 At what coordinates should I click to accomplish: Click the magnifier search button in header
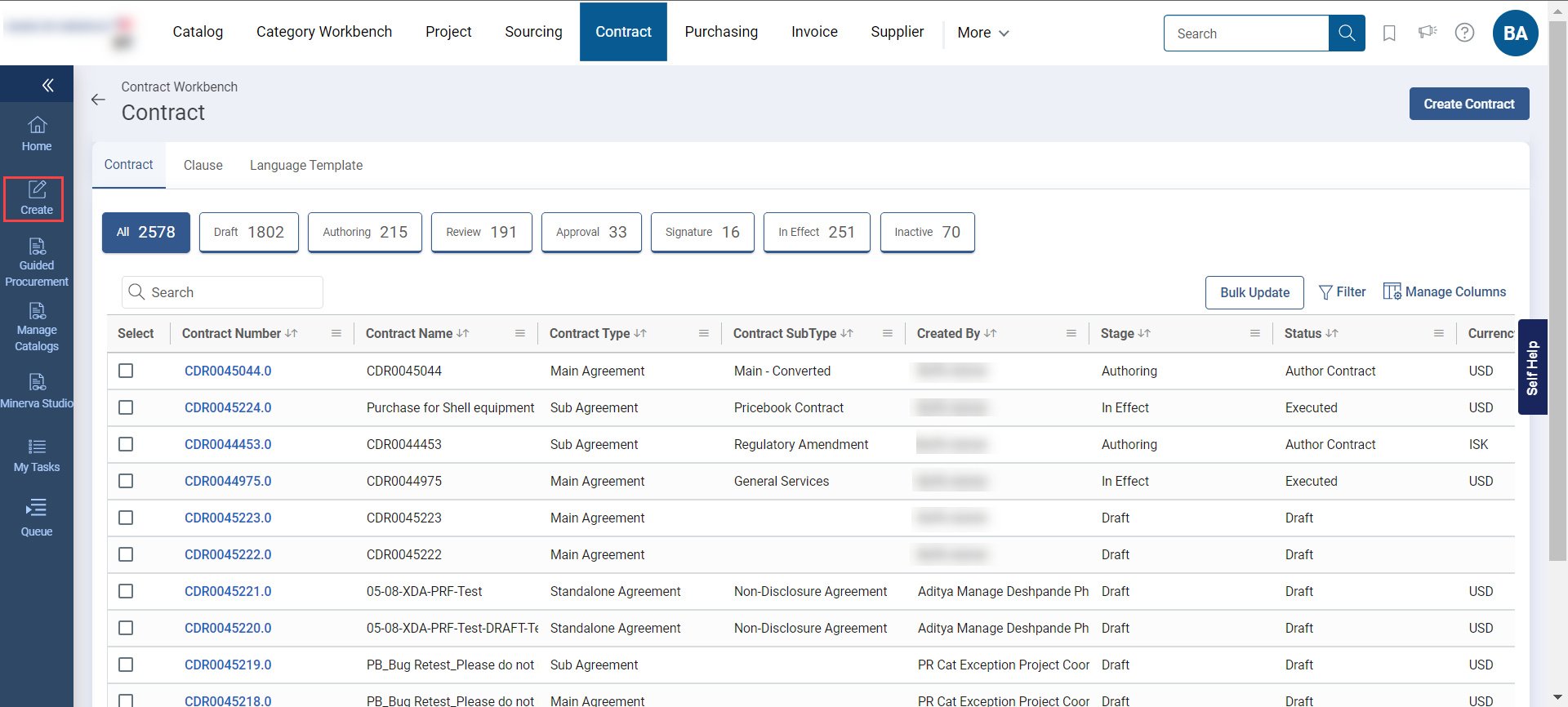point(1346,33)
